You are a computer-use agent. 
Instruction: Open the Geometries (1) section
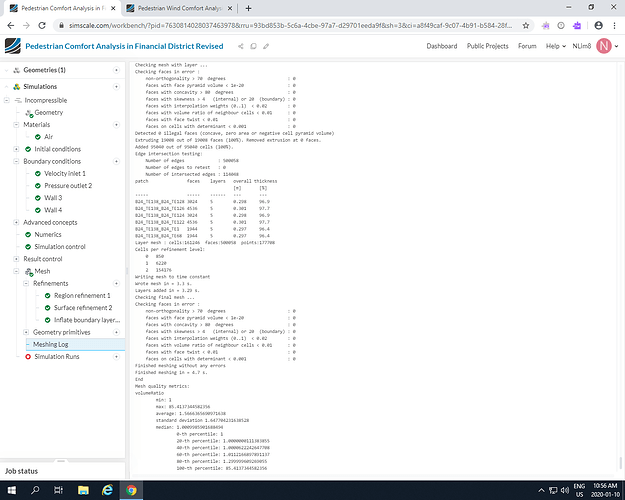(44, 70)
